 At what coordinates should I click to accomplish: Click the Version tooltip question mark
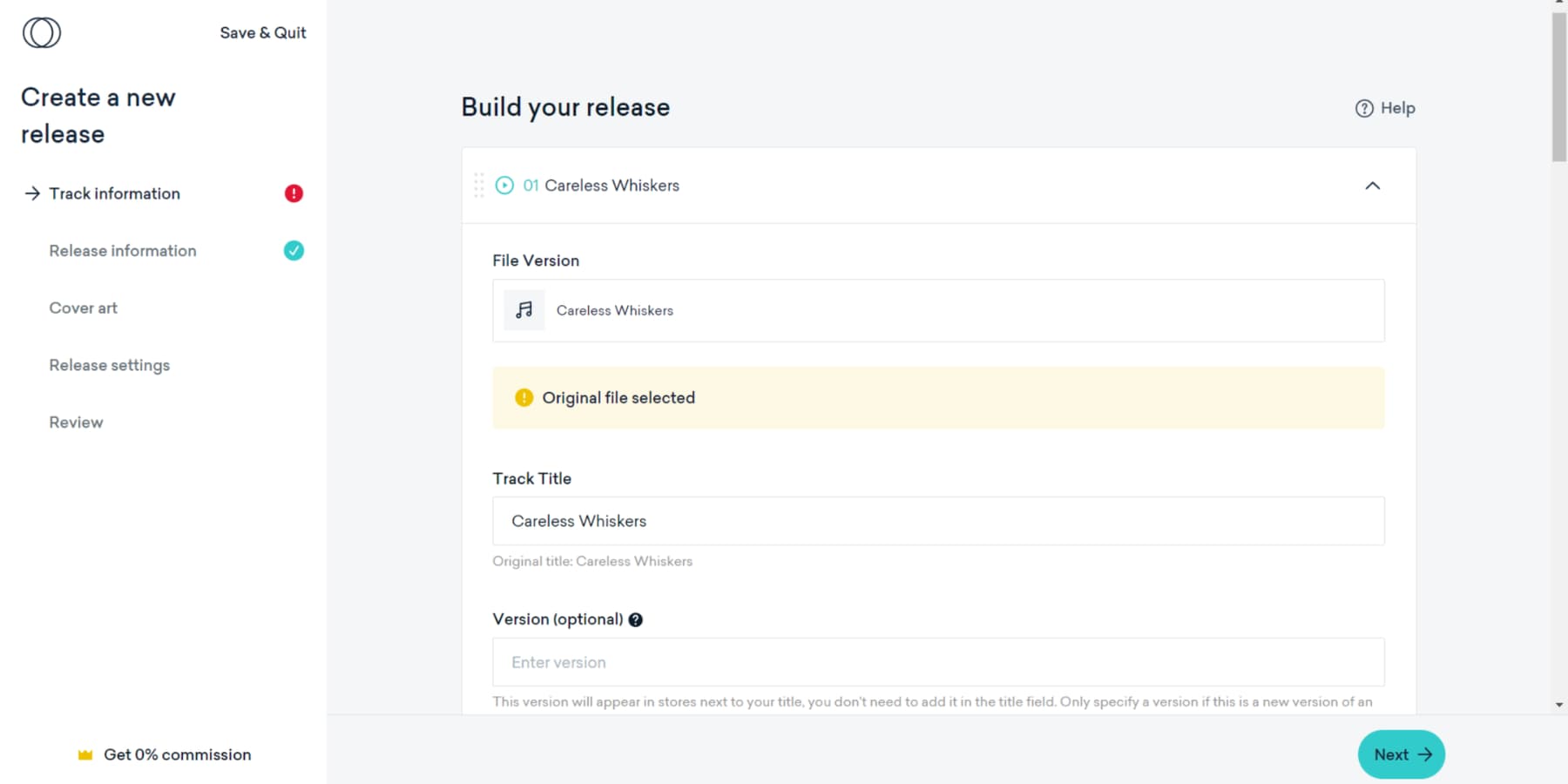pos(635,619)
